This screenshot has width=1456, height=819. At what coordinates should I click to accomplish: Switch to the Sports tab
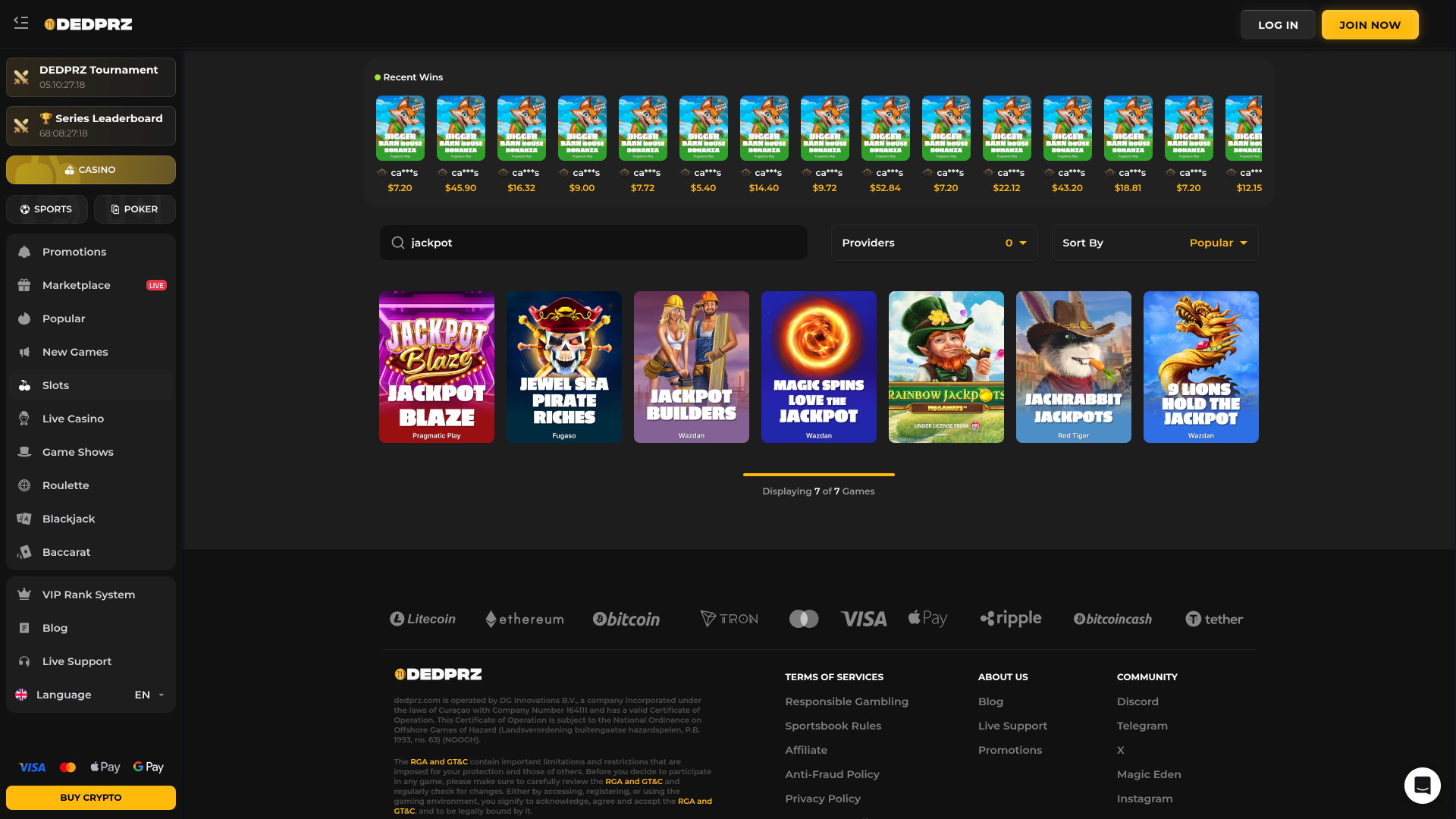[46, 209]
